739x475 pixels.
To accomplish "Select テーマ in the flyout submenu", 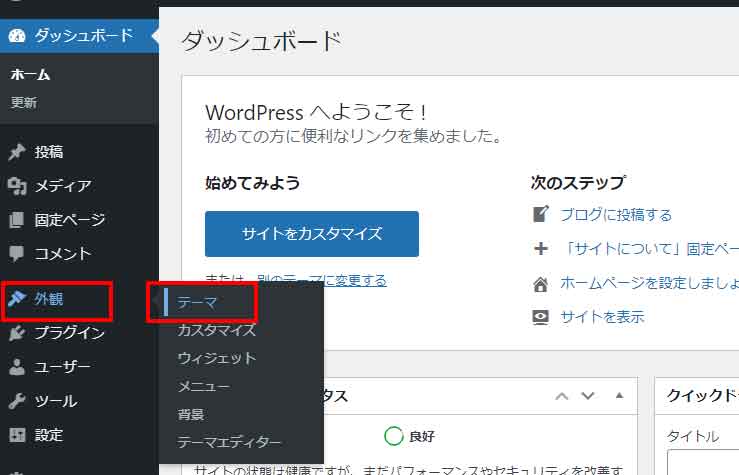I will [x=197, y=302].
